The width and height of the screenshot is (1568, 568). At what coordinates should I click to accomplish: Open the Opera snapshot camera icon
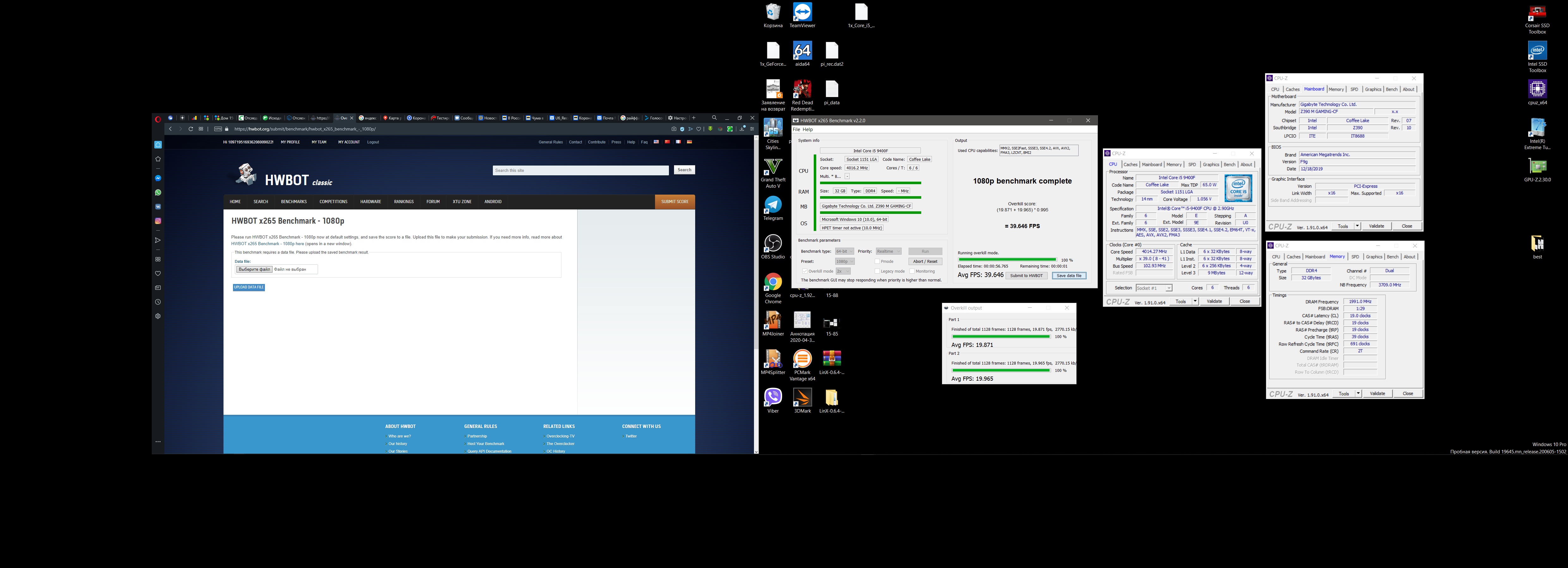(x=674, y=129)
